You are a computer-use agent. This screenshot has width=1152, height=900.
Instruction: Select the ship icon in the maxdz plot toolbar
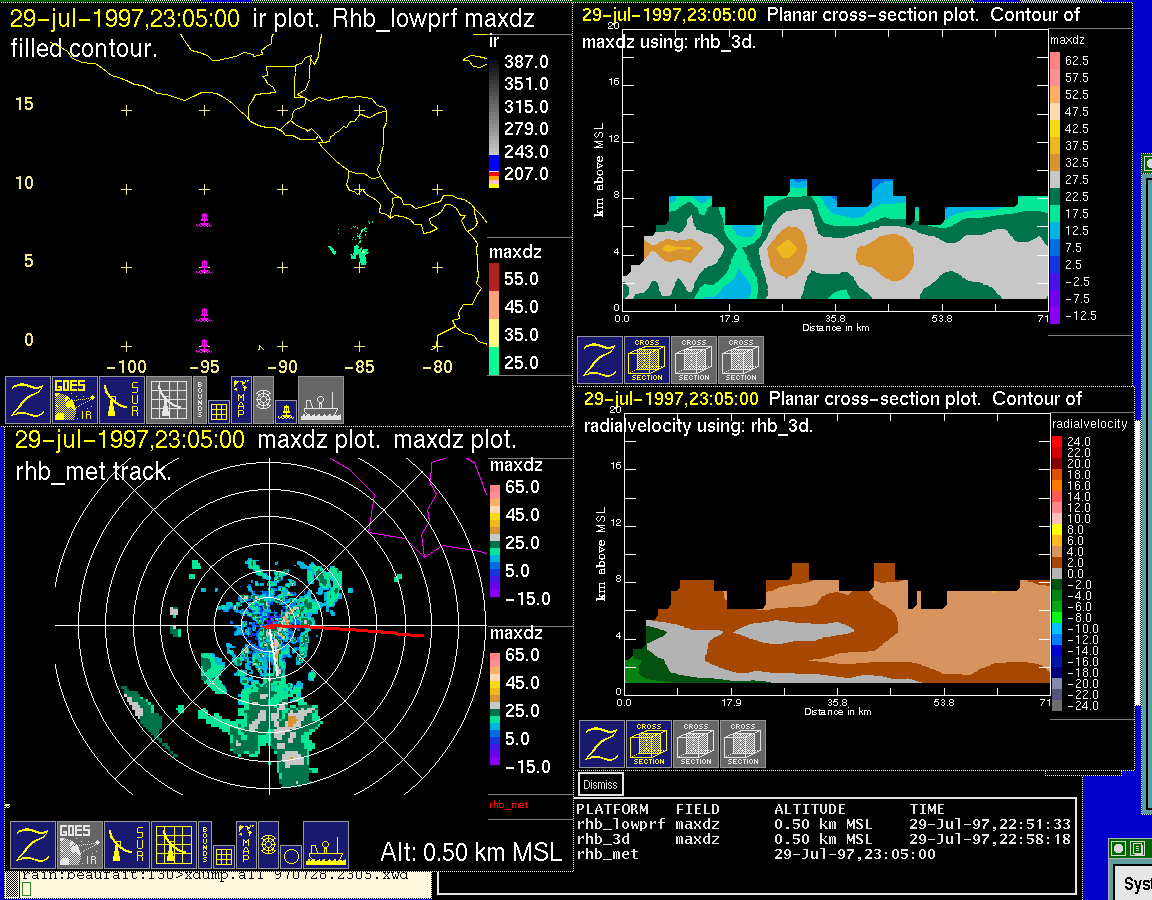point(325,846)
